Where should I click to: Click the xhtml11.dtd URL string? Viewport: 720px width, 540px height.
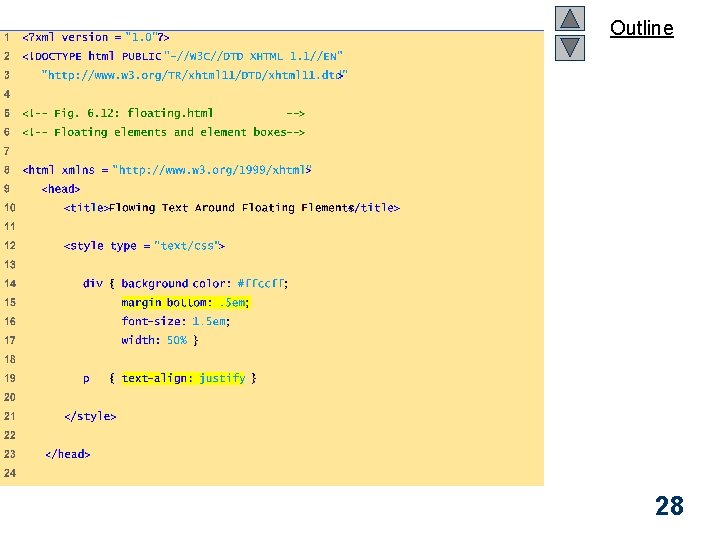[194, 75]
